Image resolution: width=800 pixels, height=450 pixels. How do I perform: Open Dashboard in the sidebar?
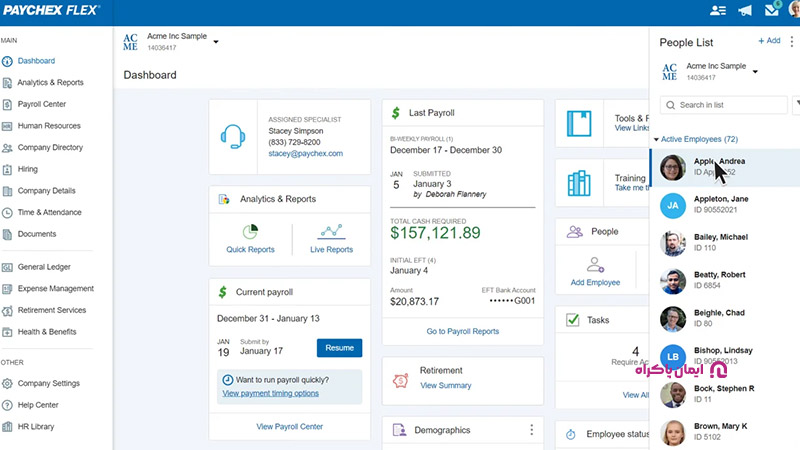36,61
